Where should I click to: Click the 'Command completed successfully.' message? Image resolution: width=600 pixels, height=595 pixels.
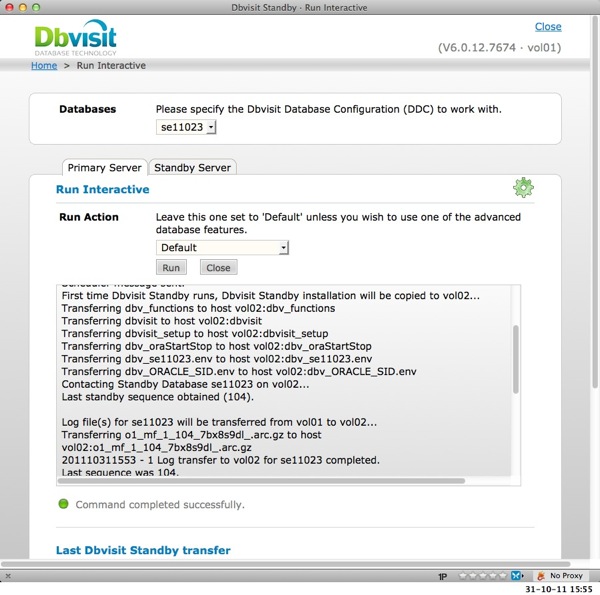point(160,504)
